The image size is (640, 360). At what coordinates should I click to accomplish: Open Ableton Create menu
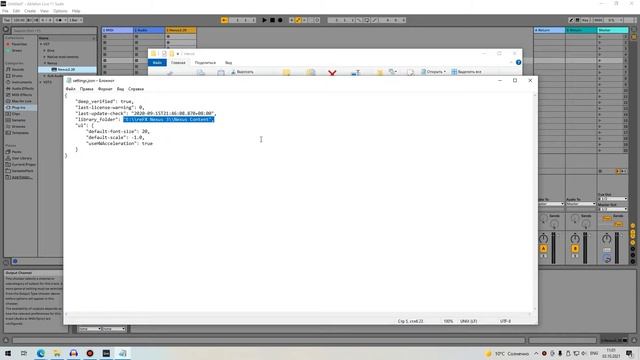[x=30, y=11]
